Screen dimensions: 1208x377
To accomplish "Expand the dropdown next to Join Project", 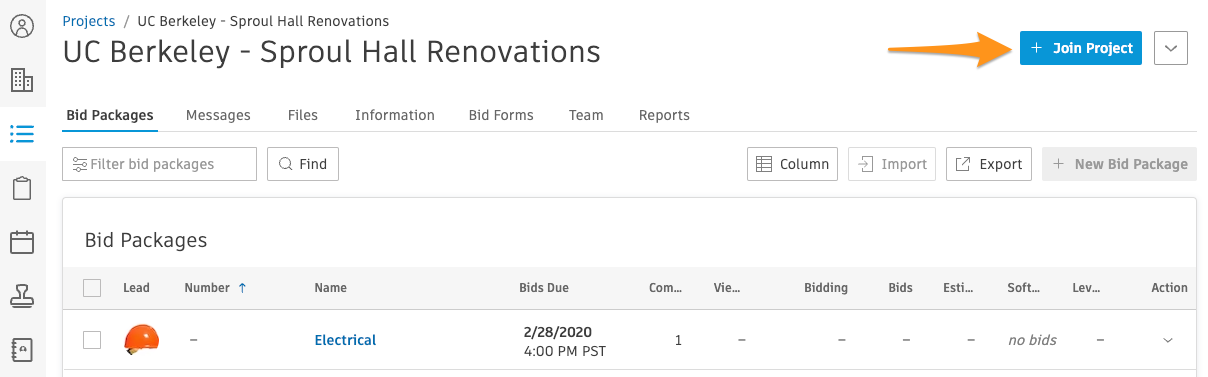I will pyautogui.click(x=1171, y=48).
